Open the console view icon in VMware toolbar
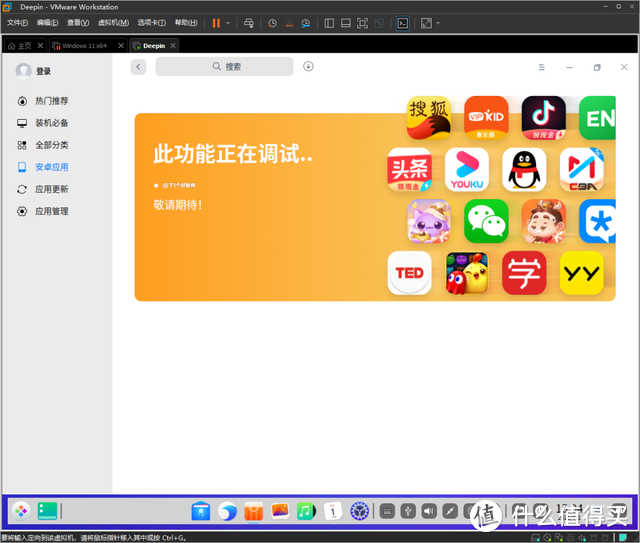The height and width of the screenshot is (543, 640). (402, 23)
